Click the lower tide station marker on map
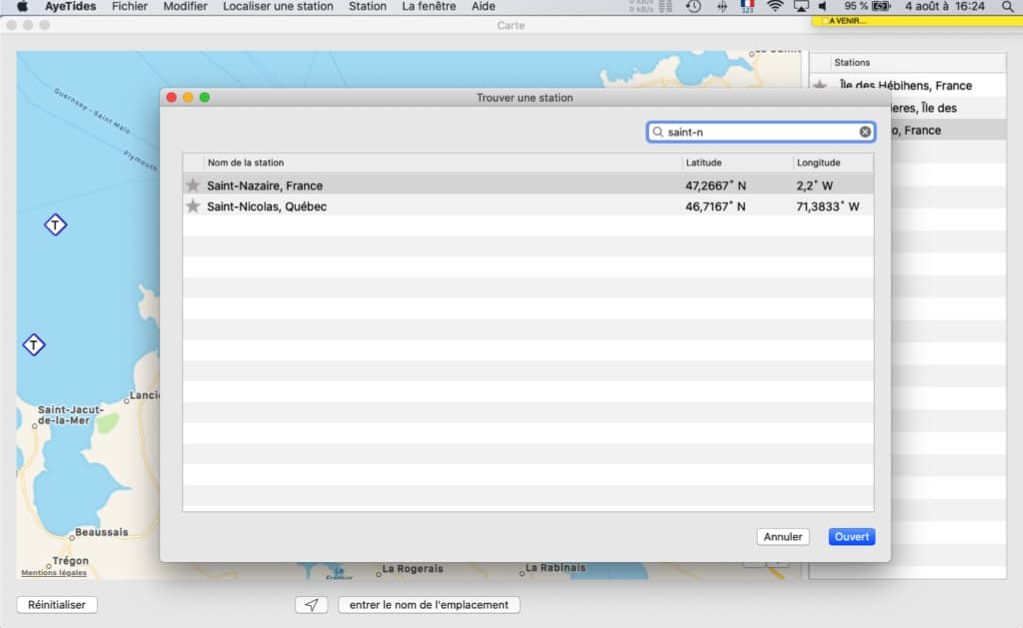The height and width of the screenshot is (628, 1023). coord(34,345)
